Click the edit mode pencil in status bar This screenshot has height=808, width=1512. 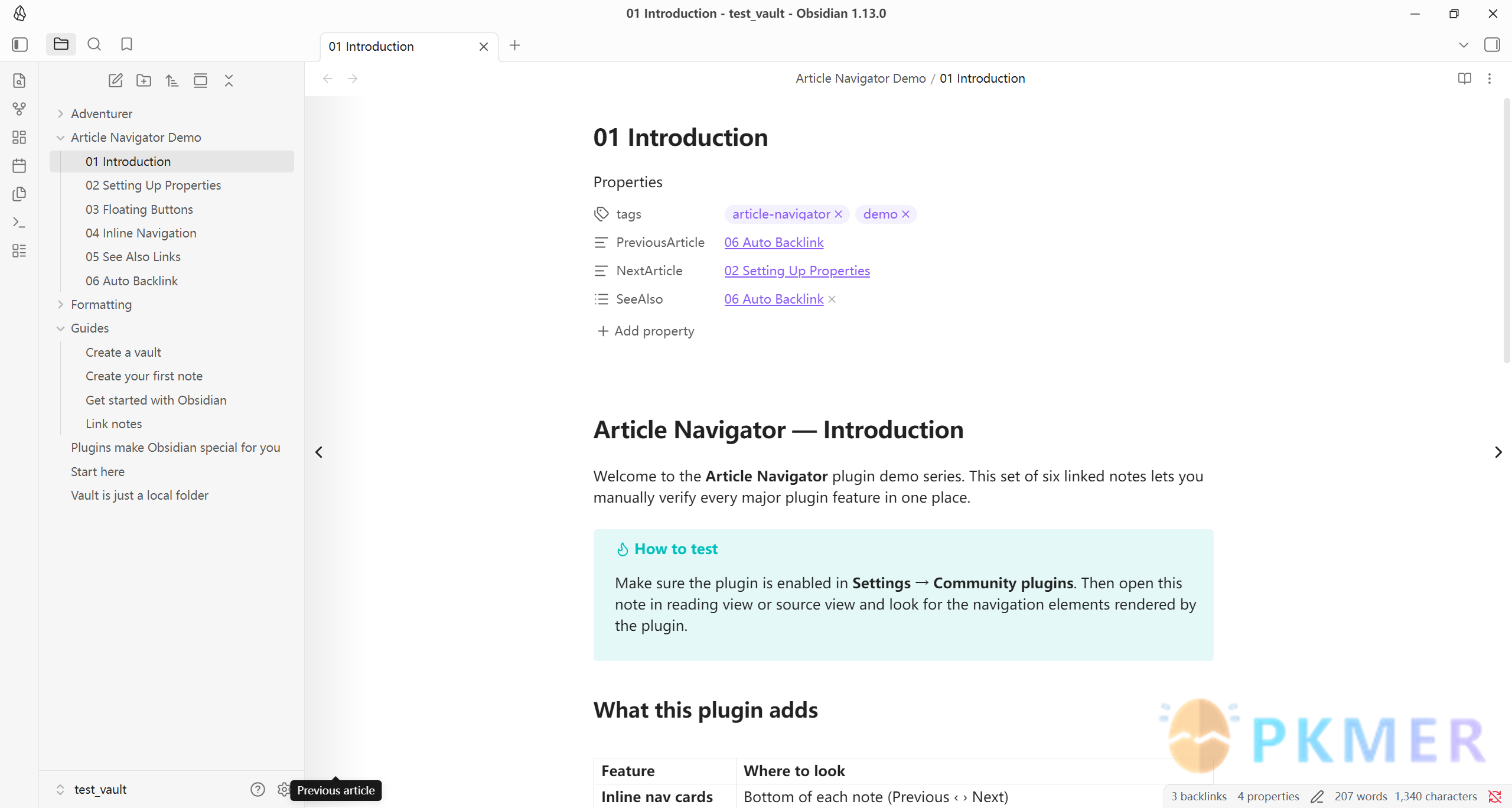[x=1317, y=797]
